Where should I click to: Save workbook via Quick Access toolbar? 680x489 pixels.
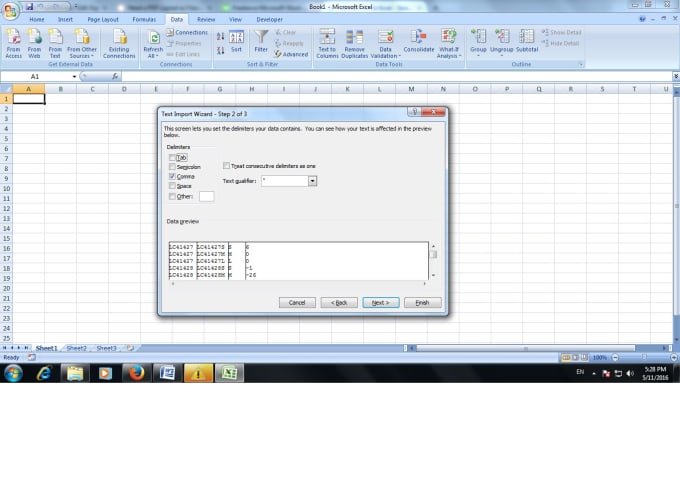tap(29, 7)
